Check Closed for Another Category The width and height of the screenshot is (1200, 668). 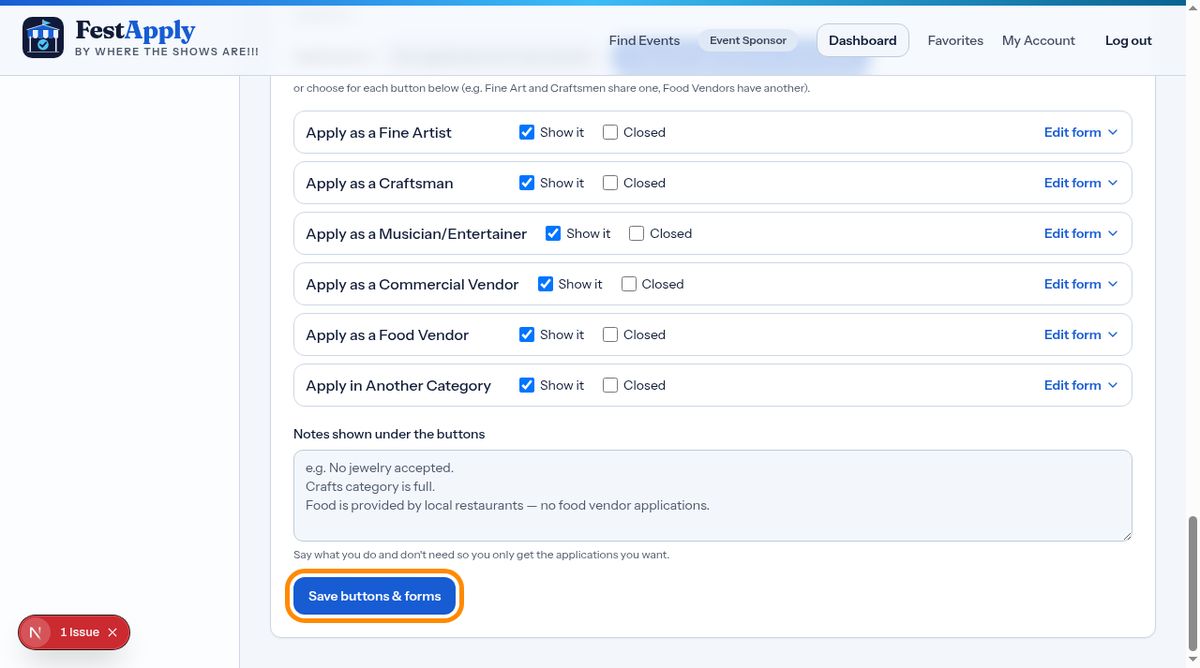pyautogui.click(x=610, y=385)
